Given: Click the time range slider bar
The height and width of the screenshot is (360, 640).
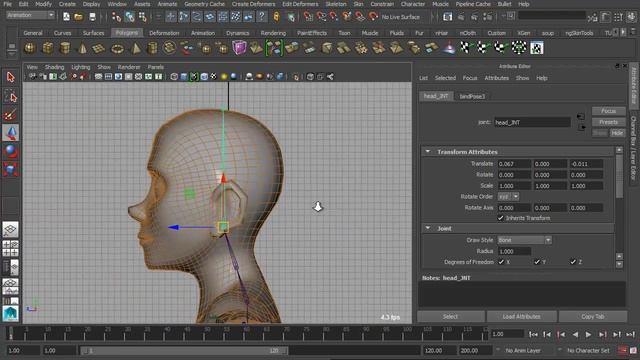Looking at the screenshot, I should click(x=184, y=350).
